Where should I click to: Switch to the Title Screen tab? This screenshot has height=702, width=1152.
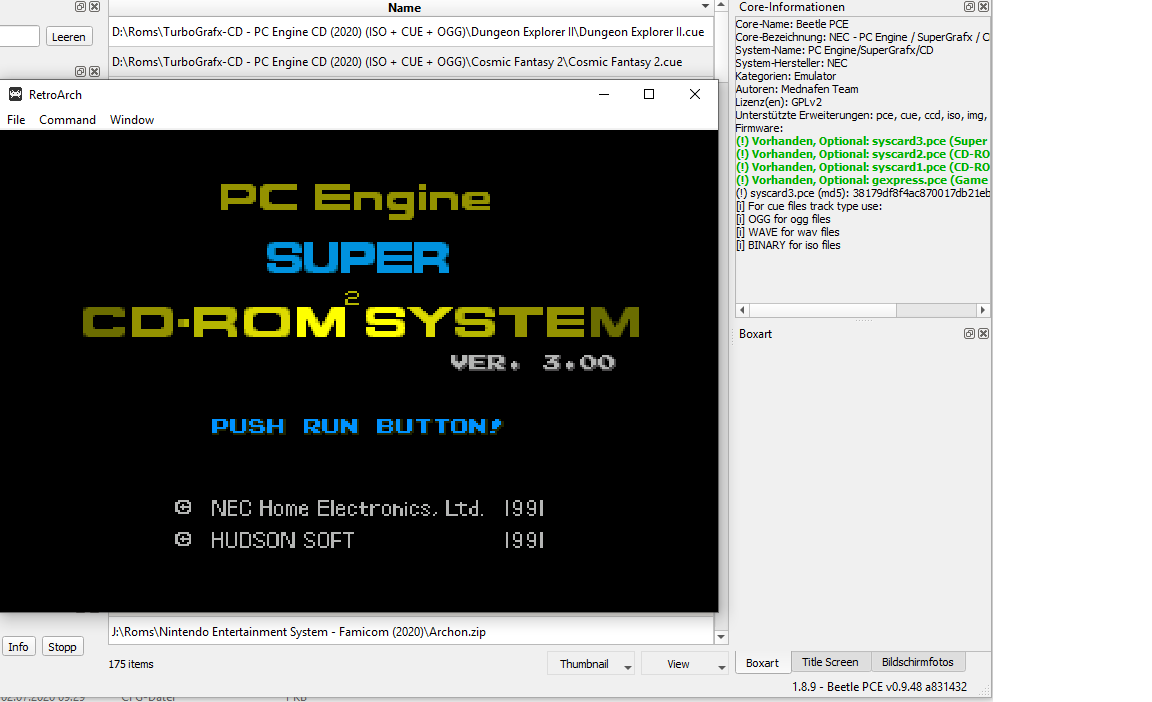(830, 662)
